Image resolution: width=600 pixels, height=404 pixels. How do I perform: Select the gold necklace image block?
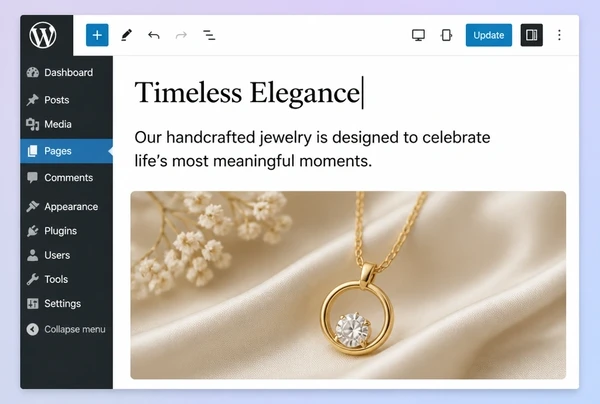(348, 285)
